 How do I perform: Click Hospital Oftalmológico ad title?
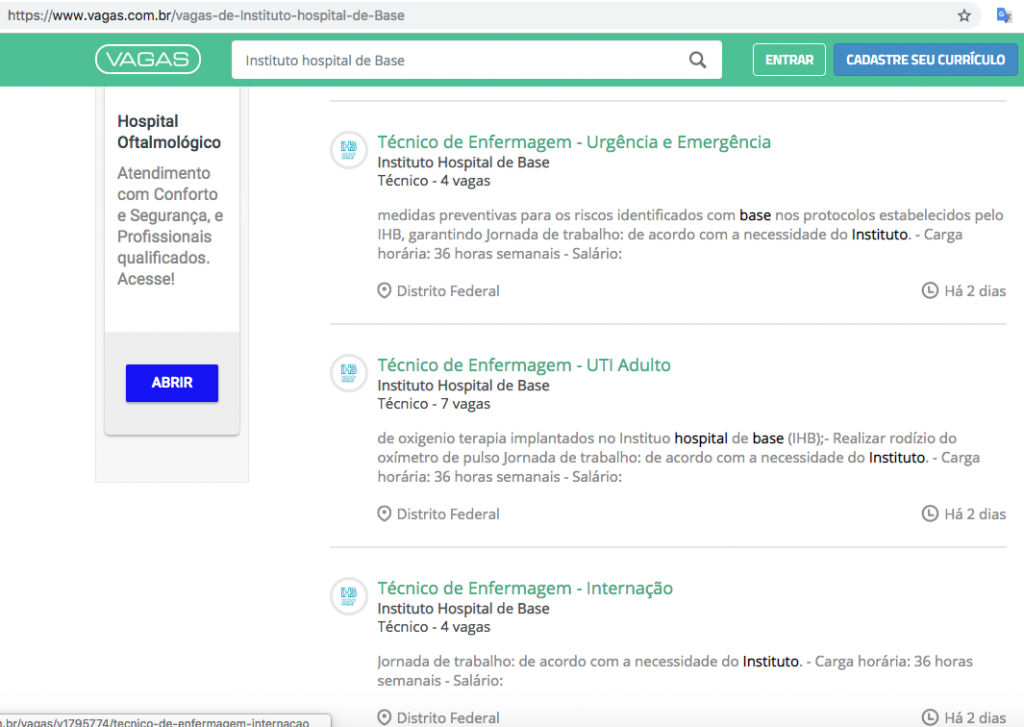[x=169, y=132]
